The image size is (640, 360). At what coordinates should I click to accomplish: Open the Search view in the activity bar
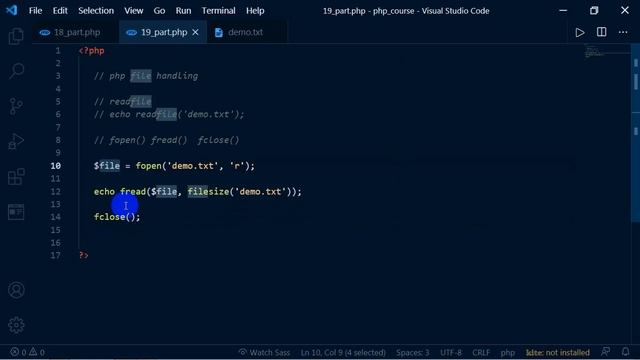coord(16,71)
